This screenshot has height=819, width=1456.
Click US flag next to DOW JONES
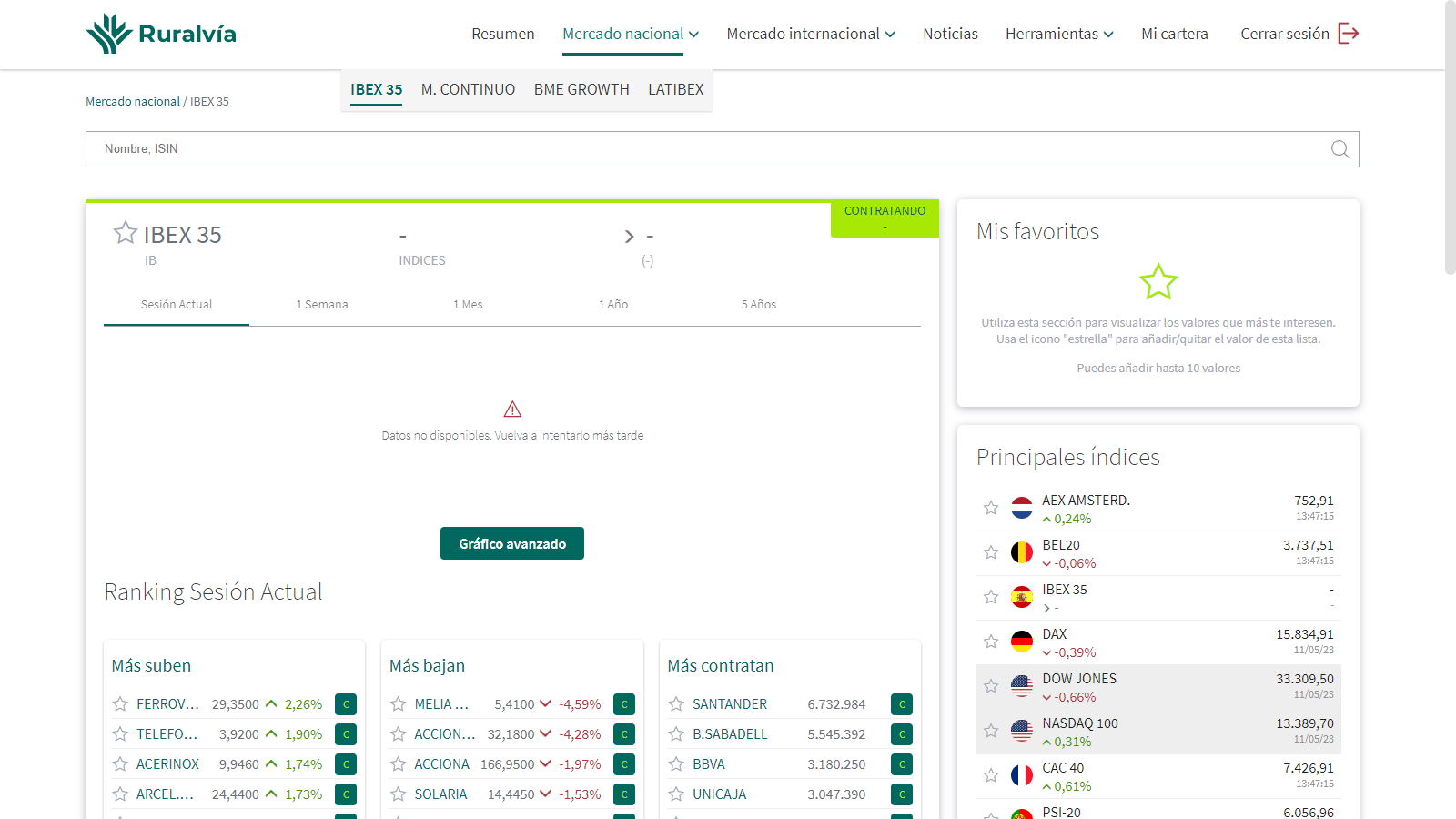pos(1022,686)
